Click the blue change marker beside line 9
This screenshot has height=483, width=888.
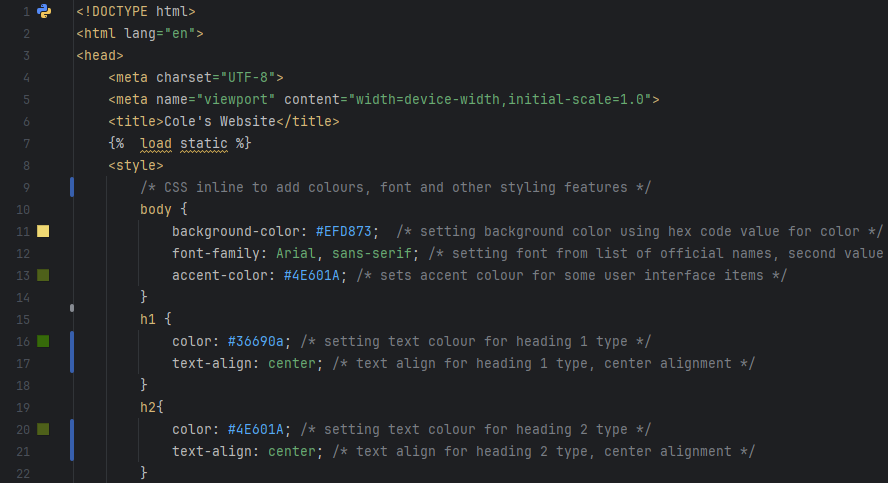tap(72, 187)
